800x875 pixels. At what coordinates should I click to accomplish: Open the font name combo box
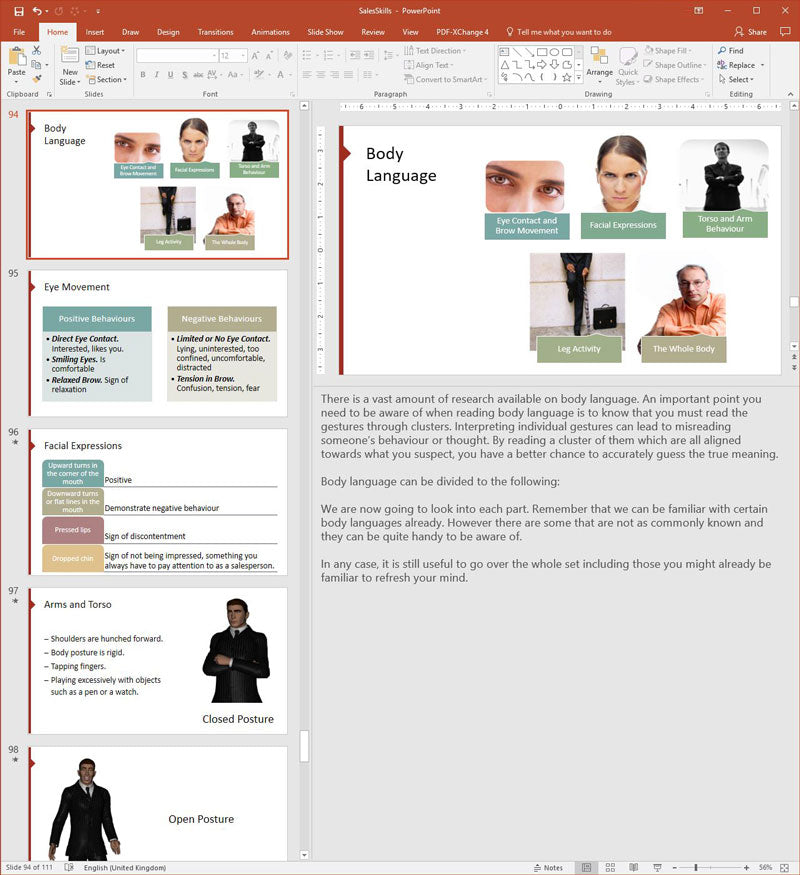[177, 56]
